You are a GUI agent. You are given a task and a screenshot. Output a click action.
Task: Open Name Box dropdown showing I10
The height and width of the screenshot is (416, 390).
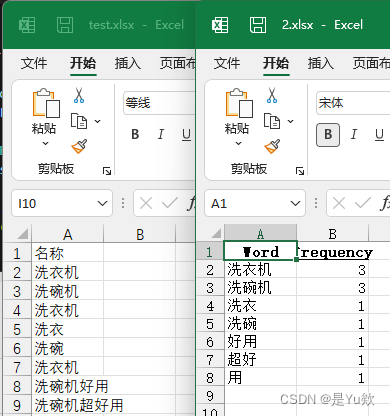click(x=102, y=203)
